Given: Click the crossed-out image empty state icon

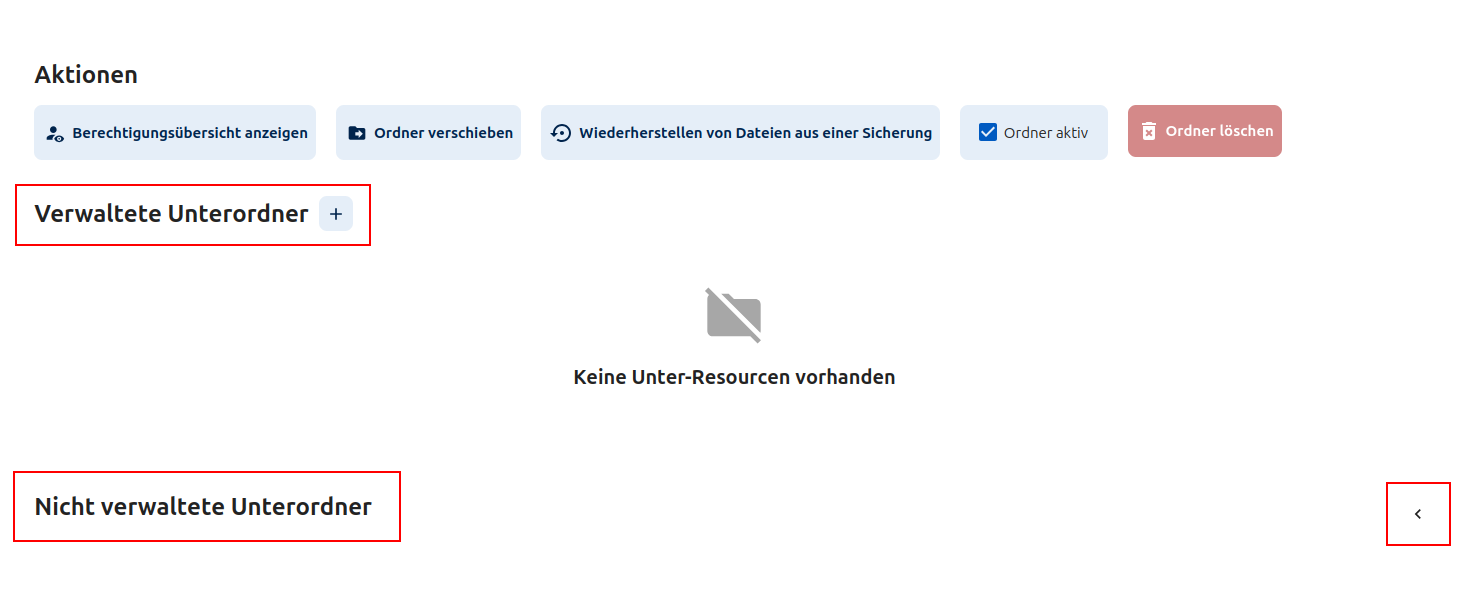Looking at the screenshot, I should pos(735,314).
